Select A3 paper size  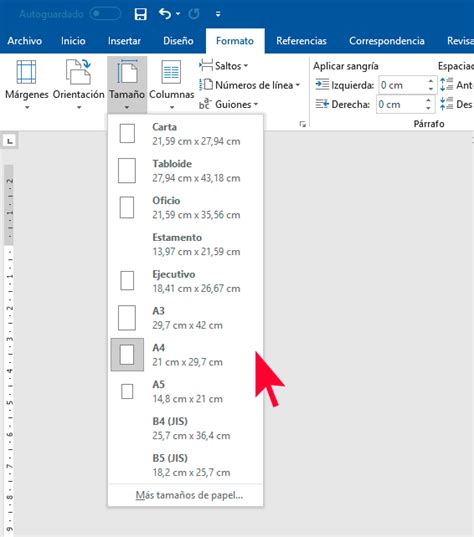(x=185, y=318)
